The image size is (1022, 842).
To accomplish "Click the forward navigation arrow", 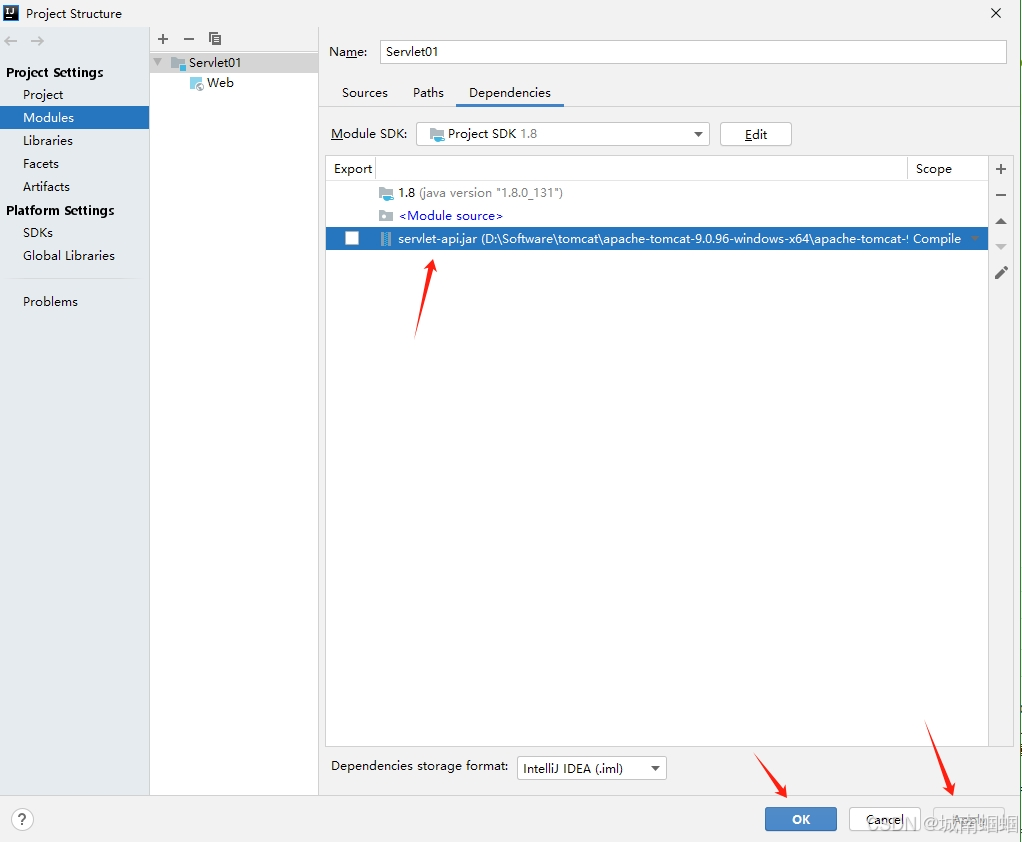I will (37, 41).
